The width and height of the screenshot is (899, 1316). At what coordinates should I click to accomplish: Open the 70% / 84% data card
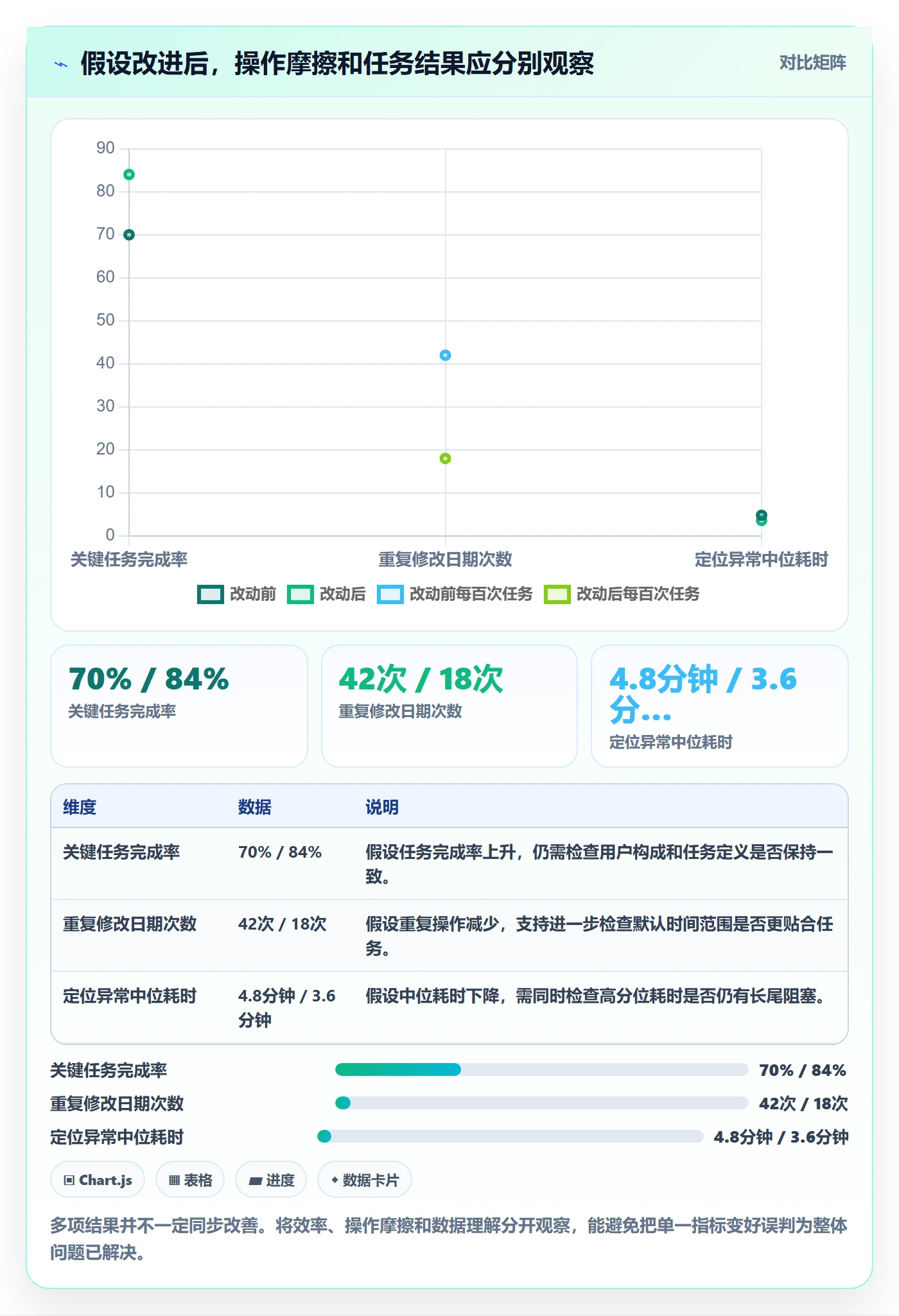point(179,706)
